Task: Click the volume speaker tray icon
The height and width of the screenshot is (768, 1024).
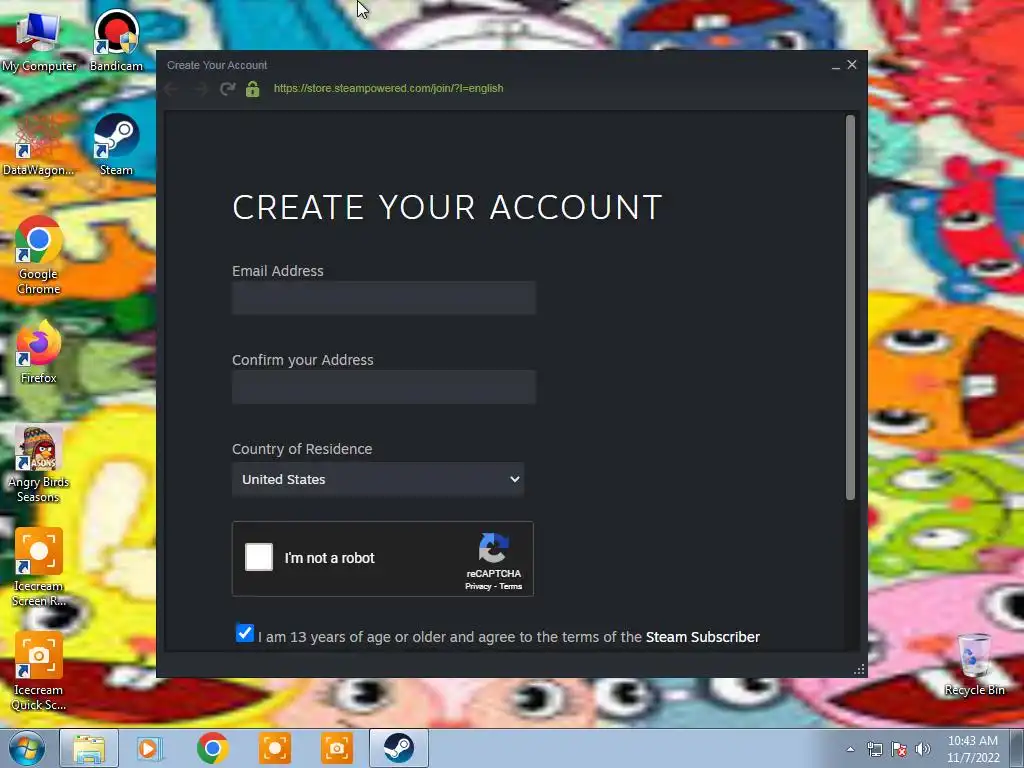Action: point(923,749)
